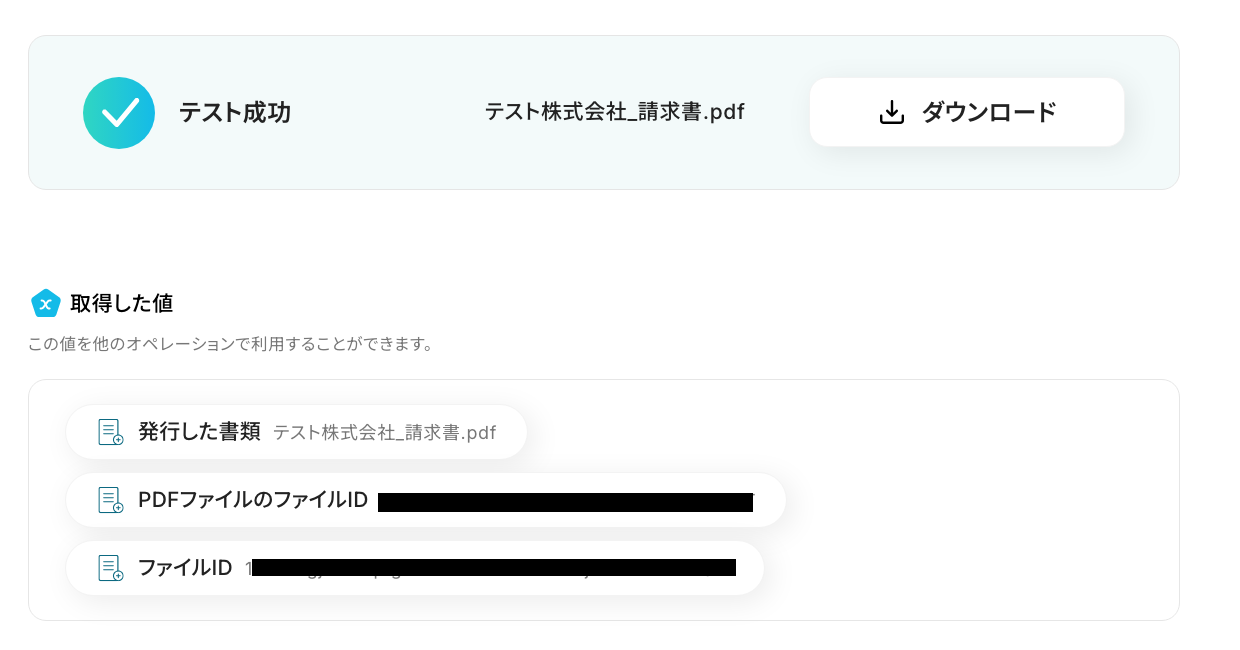Click the ダウンロード label text
The height and width of the screenshot is (650, 1240).
[x=989, y=113]
